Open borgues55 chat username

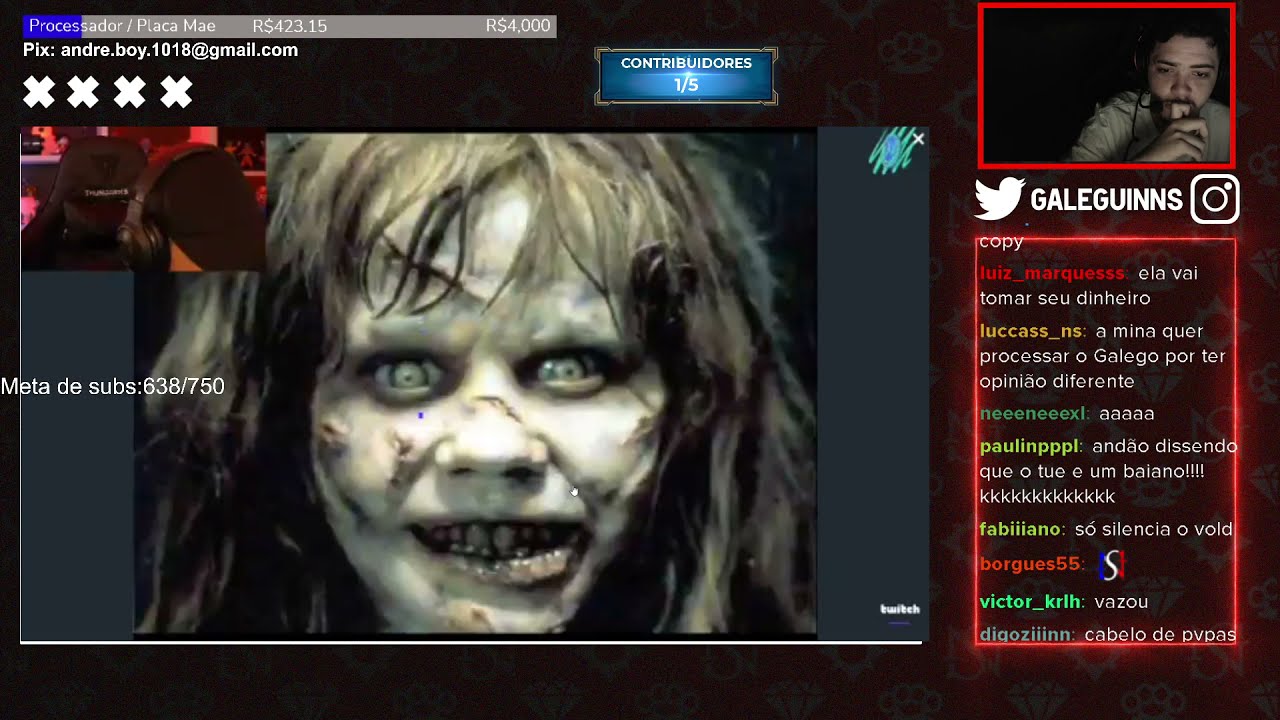point(1030,564)
